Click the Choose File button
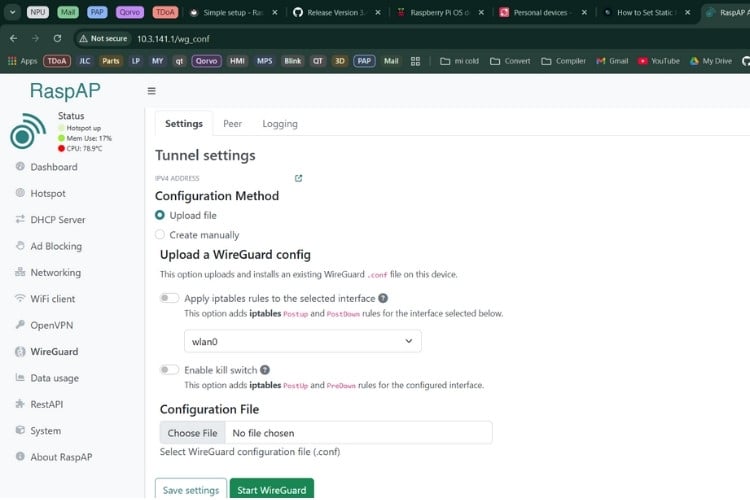Viewport: 750px width, 500px height. (x=192, y=433)
